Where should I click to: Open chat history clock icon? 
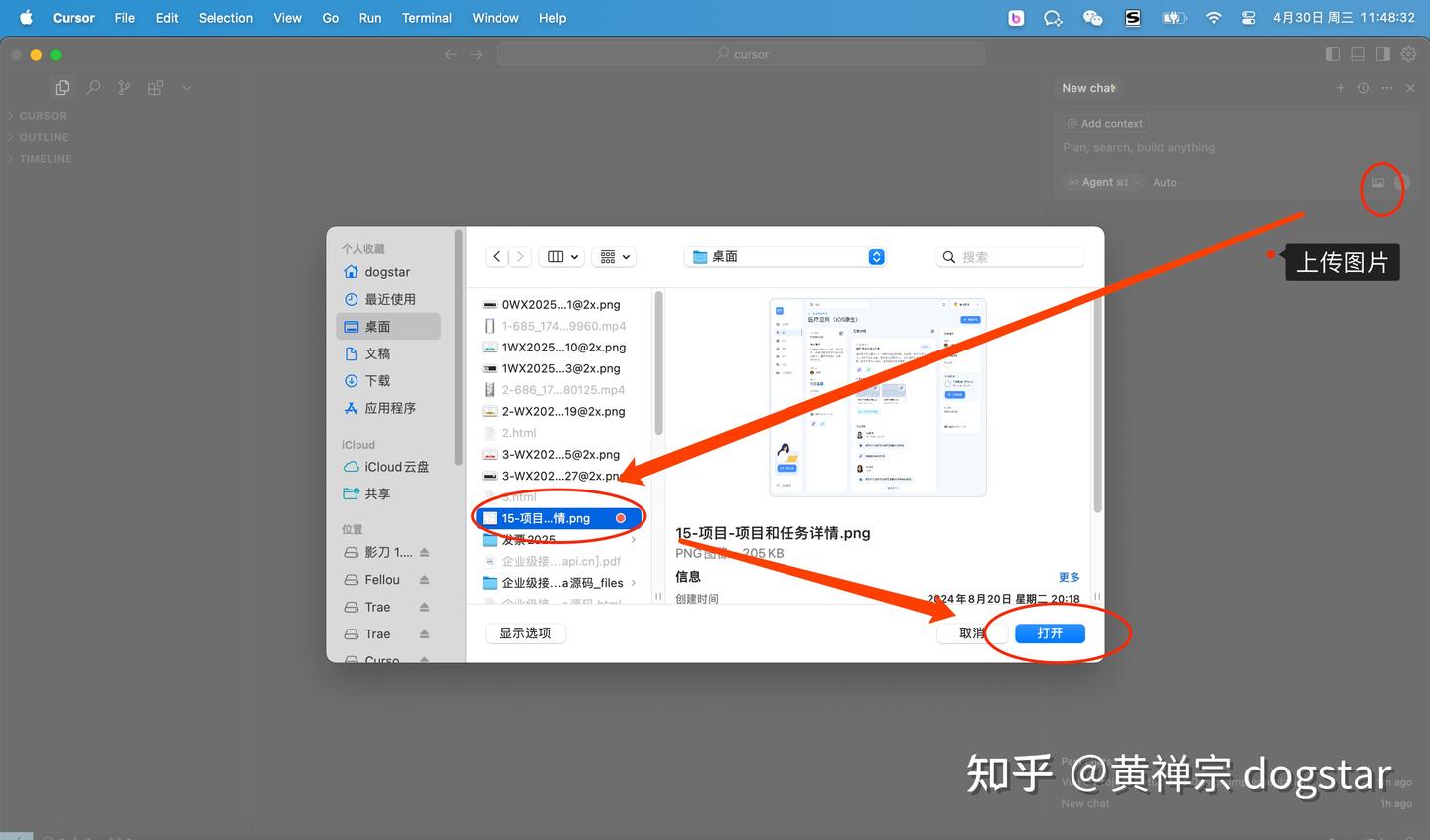coord(1362,87)
